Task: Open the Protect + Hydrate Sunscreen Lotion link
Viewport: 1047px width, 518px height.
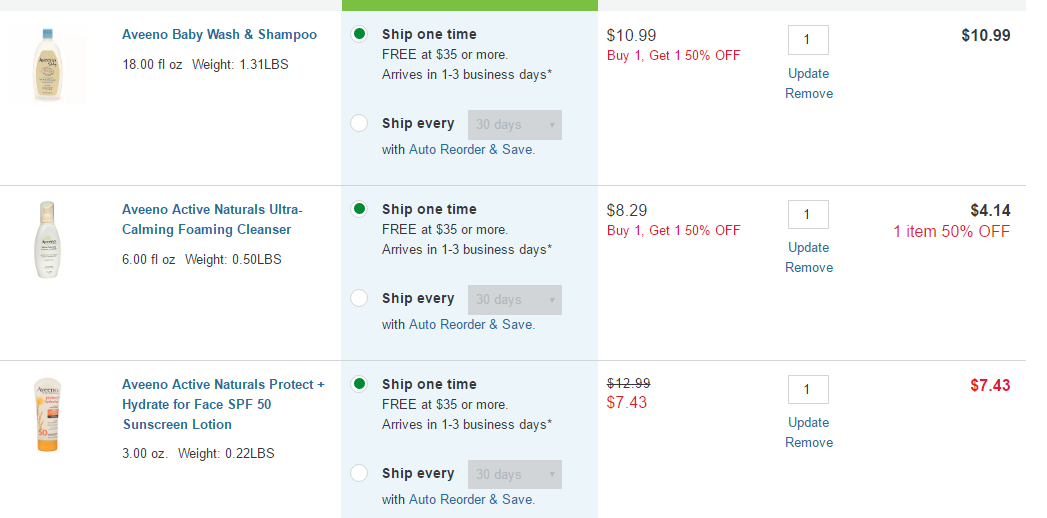Action: 223,404
